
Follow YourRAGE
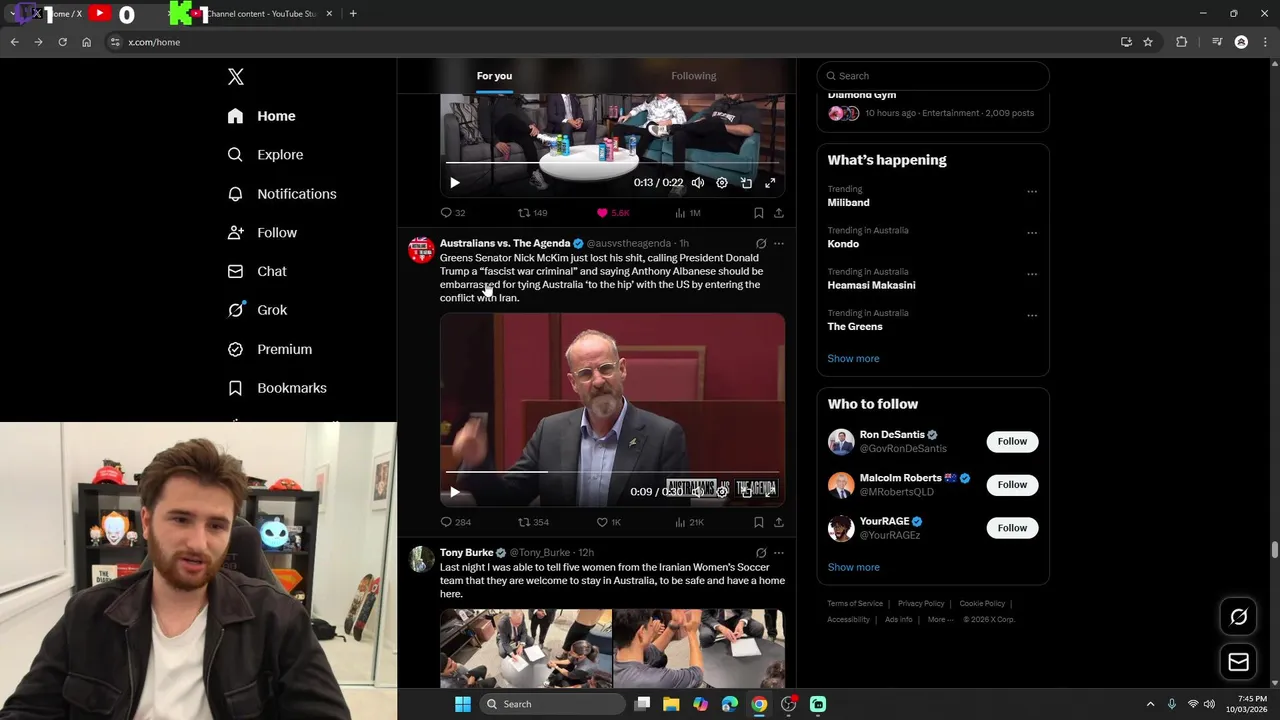click(x=1012, y=528)
